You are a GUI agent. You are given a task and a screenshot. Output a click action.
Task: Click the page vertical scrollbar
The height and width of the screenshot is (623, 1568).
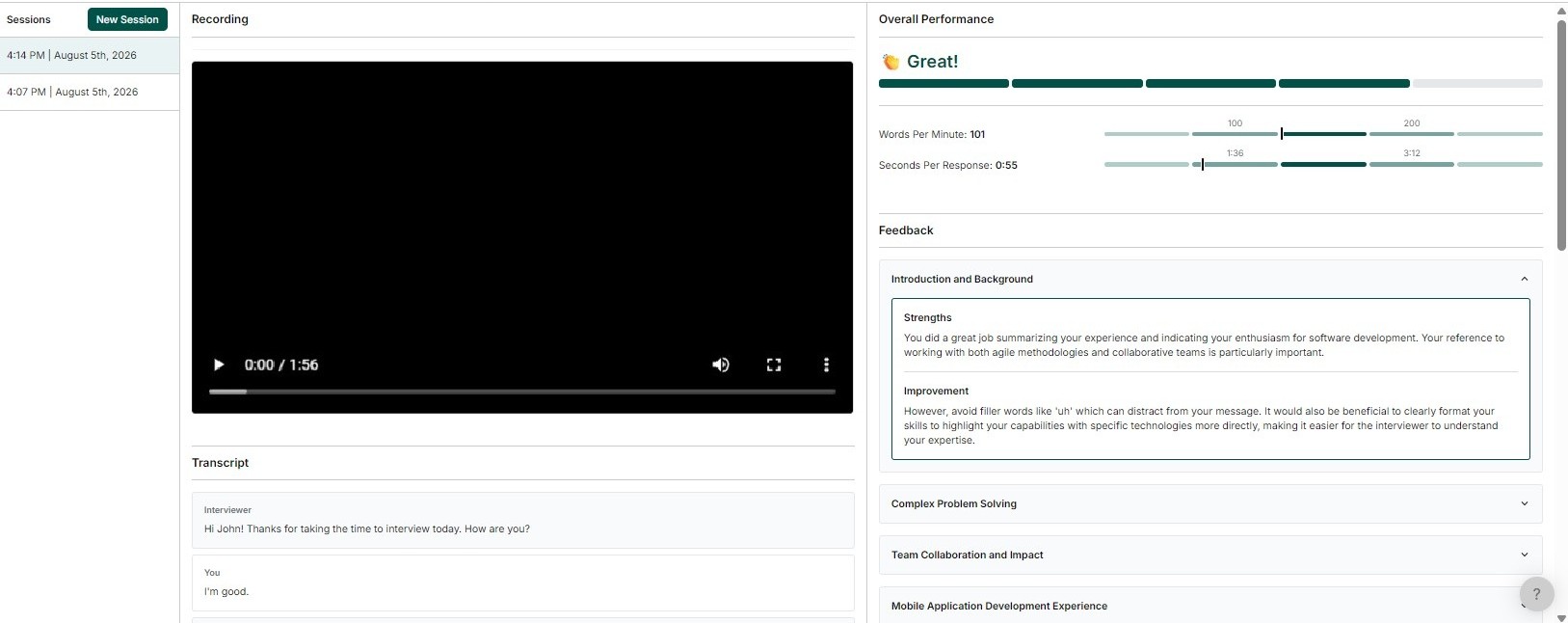(x=1561, y=135)
